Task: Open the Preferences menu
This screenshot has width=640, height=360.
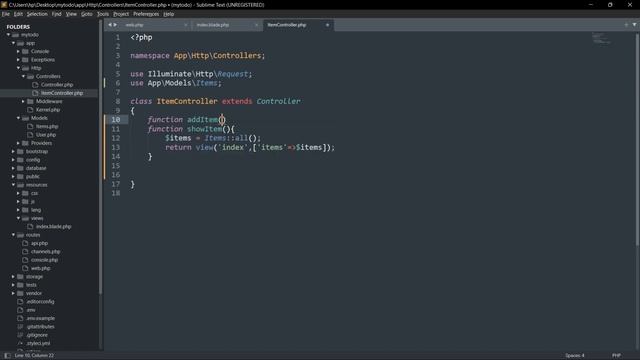Action: tap(146, 14)
